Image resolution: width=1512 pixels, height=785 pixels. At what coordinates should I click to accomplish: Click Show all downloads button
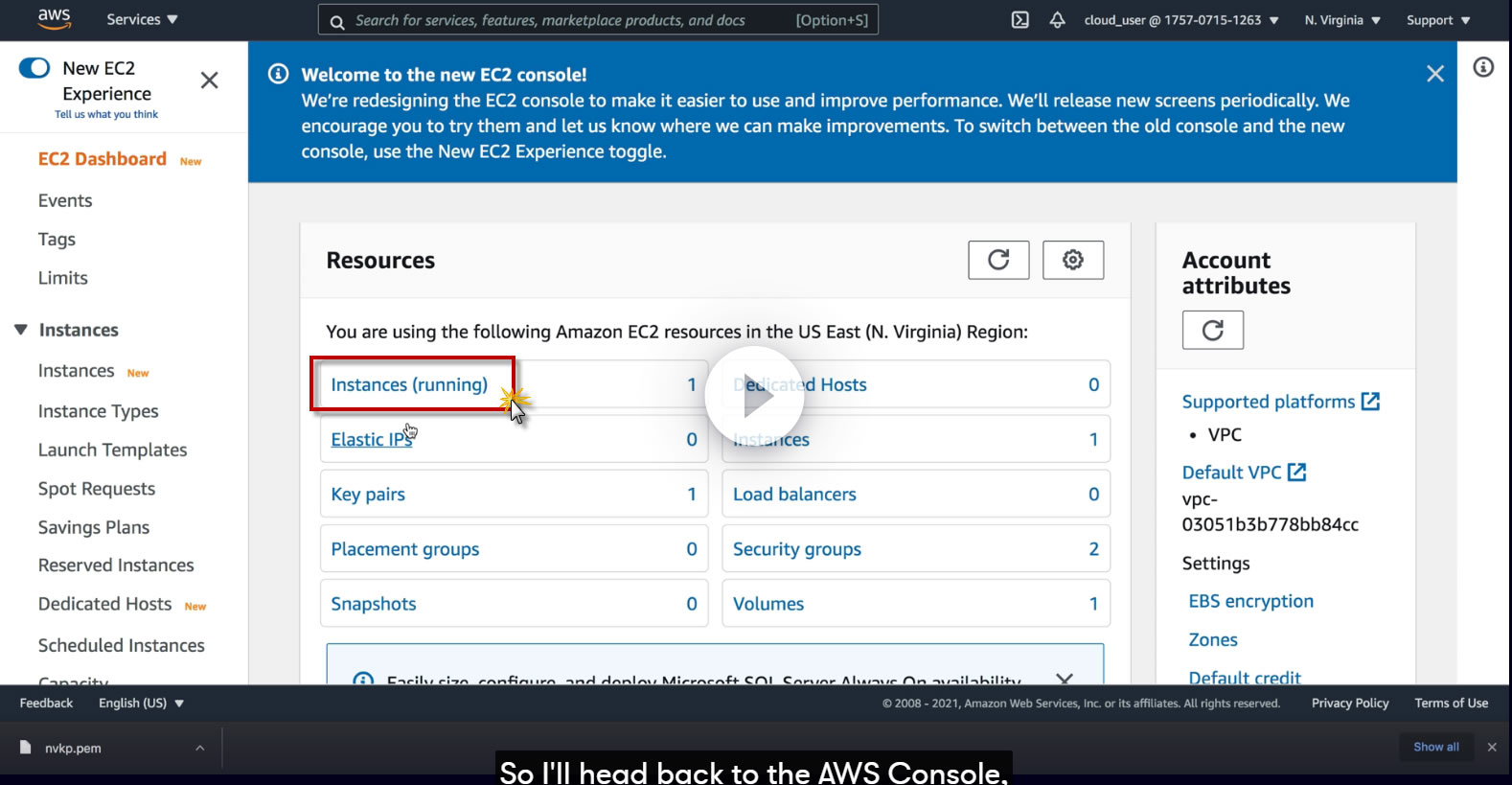point(1436,747)
